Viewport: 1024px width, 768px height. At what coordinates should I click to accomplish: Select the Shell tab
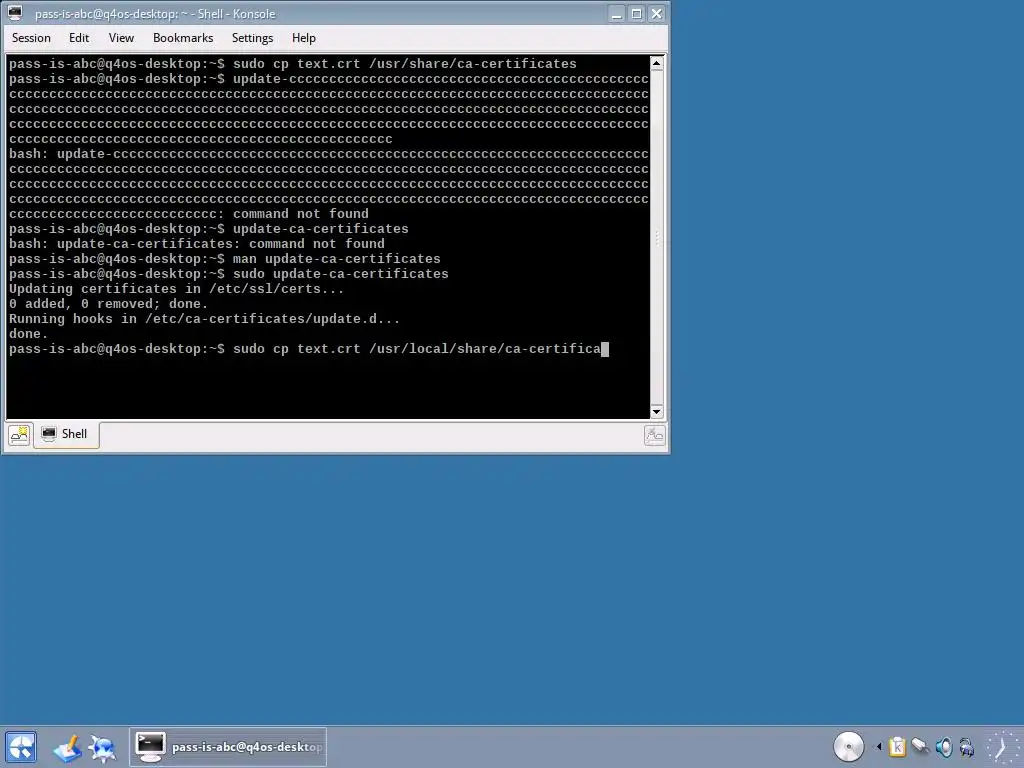(x=66, y=434)
